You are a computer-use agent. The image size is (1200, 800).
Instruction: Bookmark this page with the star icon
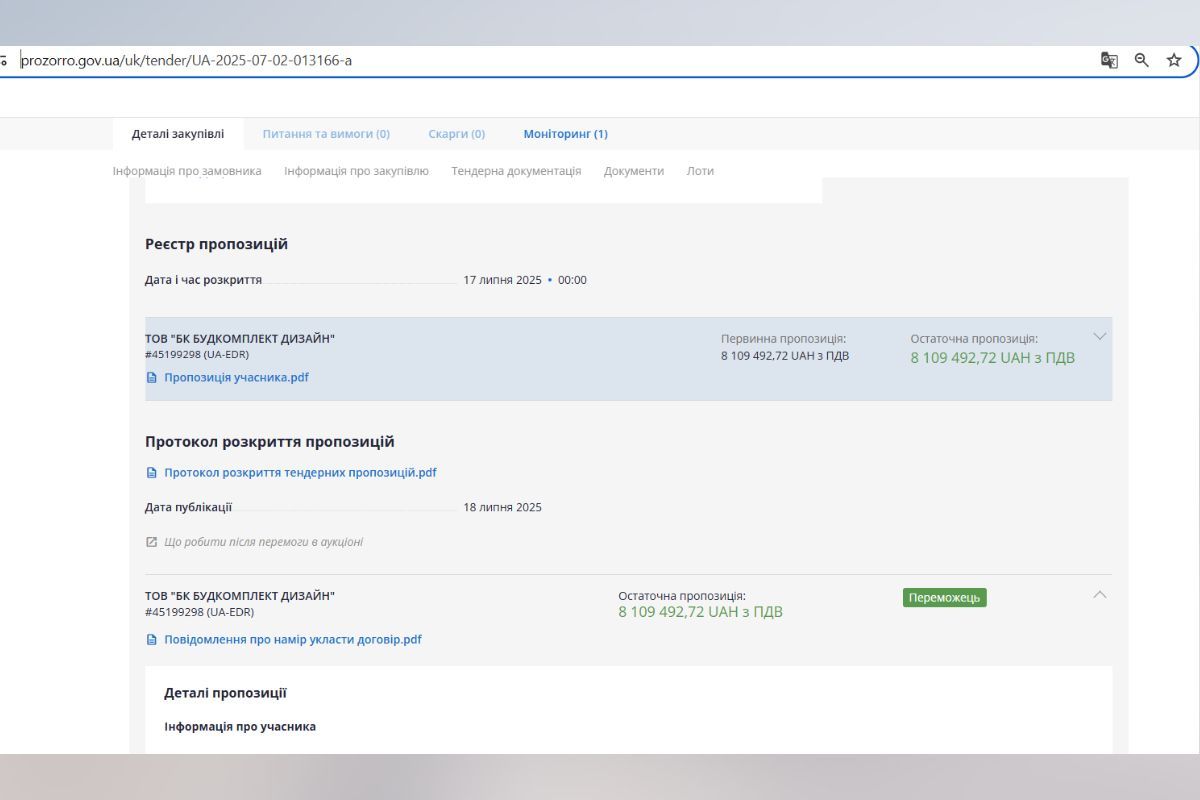1174,60
